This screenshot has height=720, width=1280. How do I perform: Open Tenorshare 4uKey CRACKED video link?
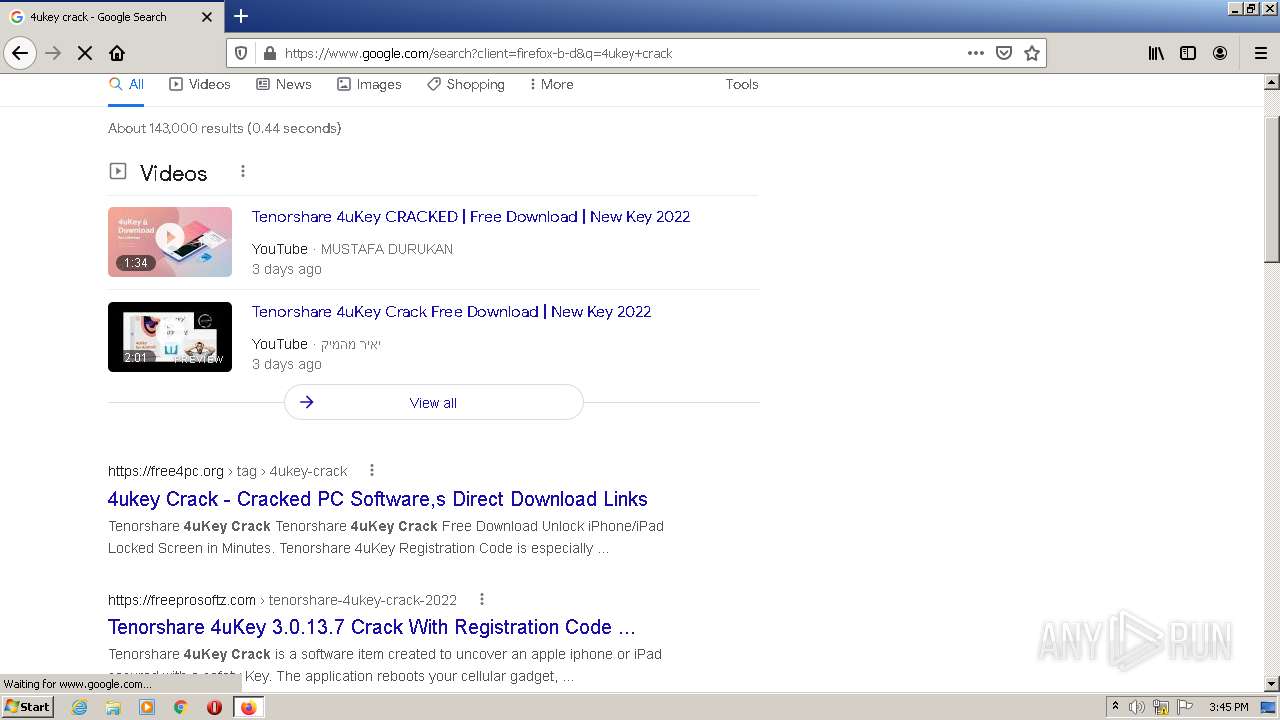click(x=471, y=217)
